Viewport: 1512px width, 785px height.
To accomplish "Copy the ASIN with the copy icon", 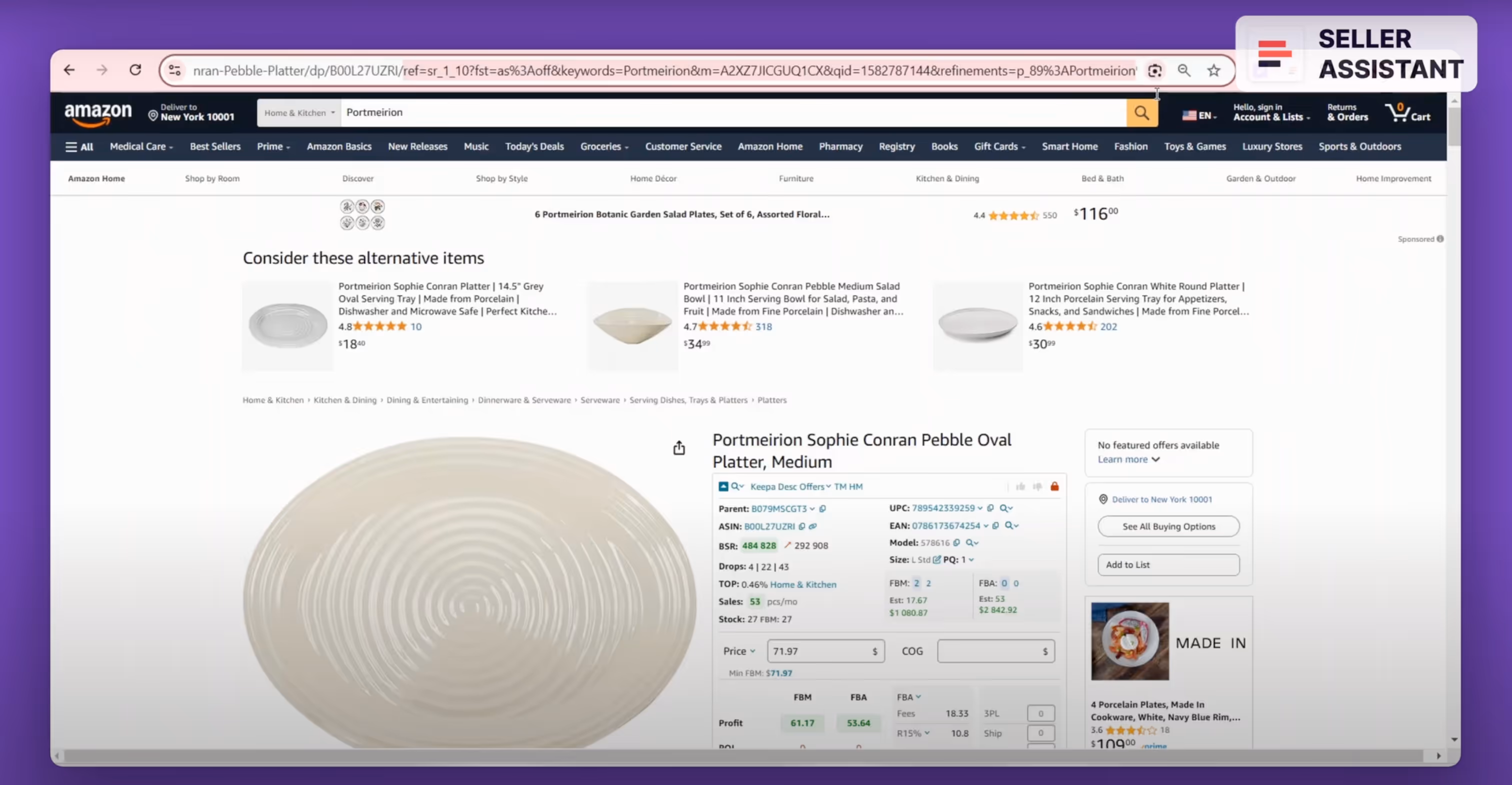I will 802,526.
